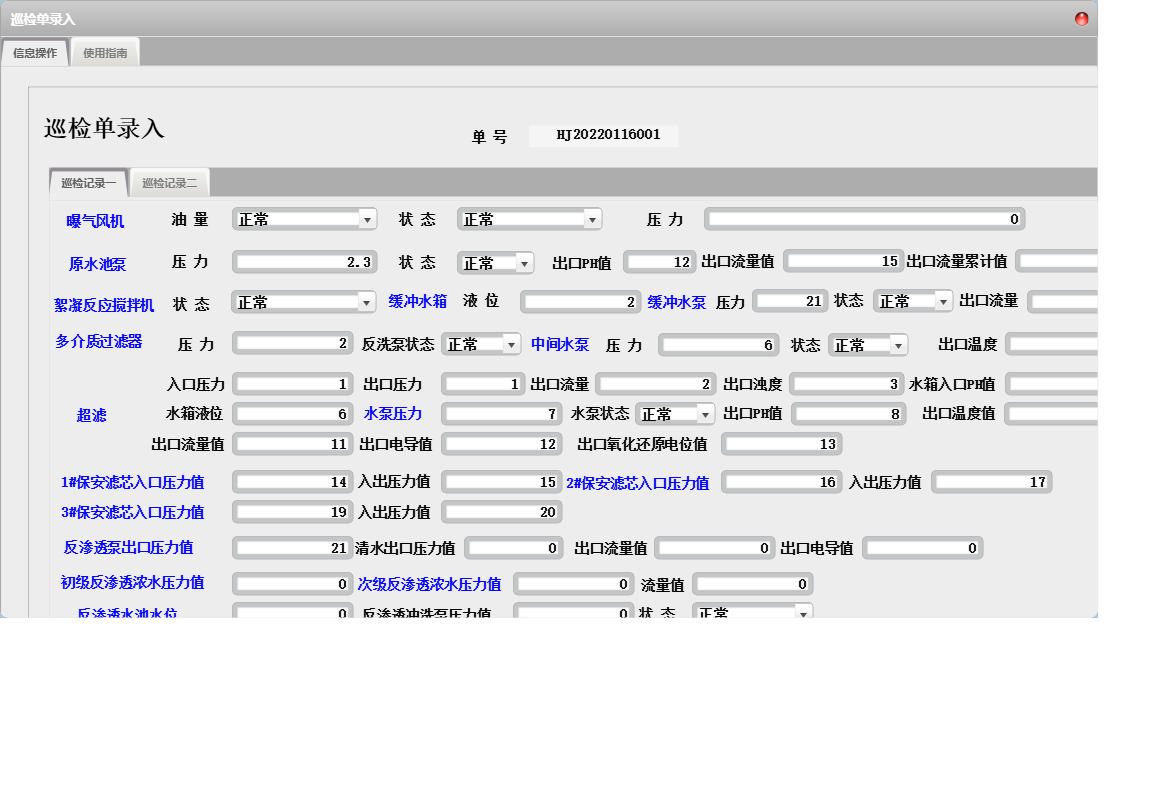
Task: Focus the 原水池泵 压力 field showing 2.3
Action: click(x=304, y=262)
